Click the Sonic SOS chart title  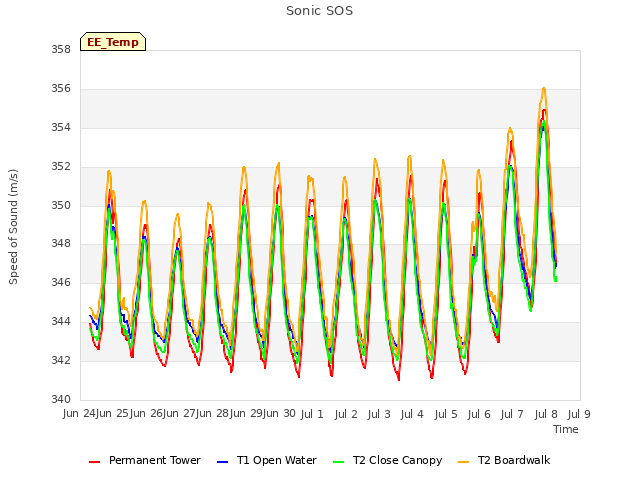tap(320, 11)
